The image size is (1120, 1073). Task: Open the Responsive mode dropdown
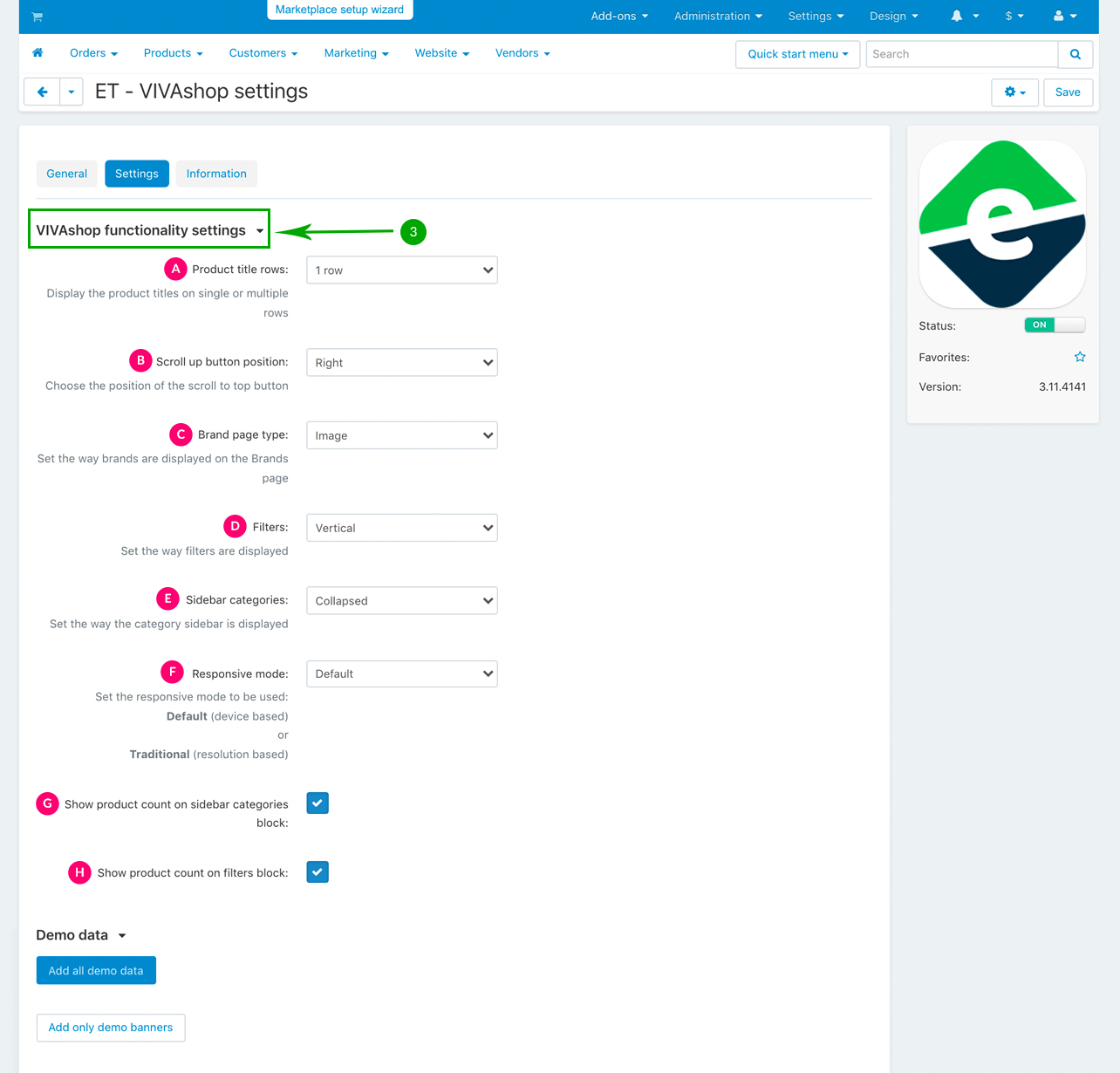coord(402,673)
